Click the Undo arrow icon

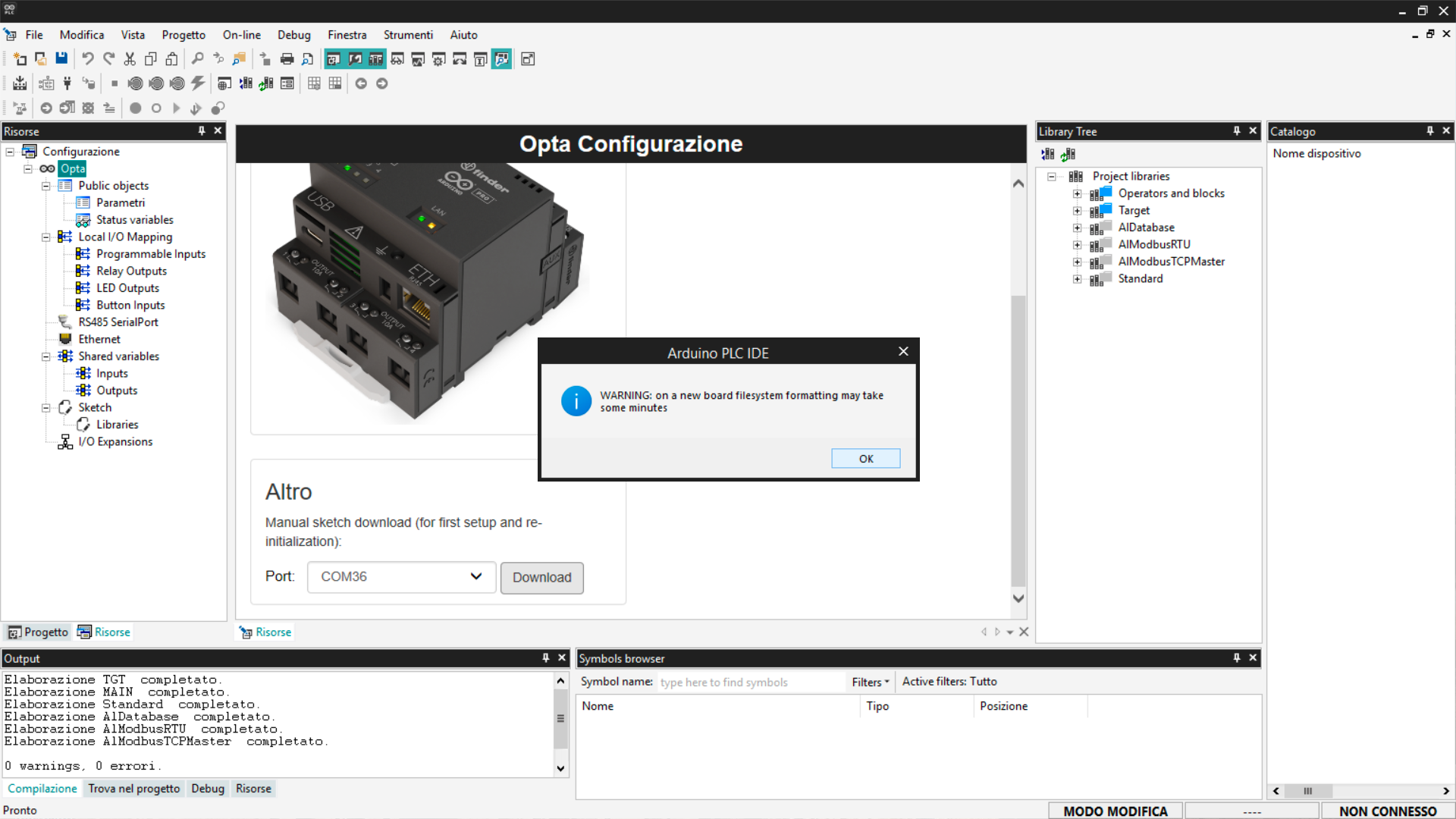[x=88, y=59]
